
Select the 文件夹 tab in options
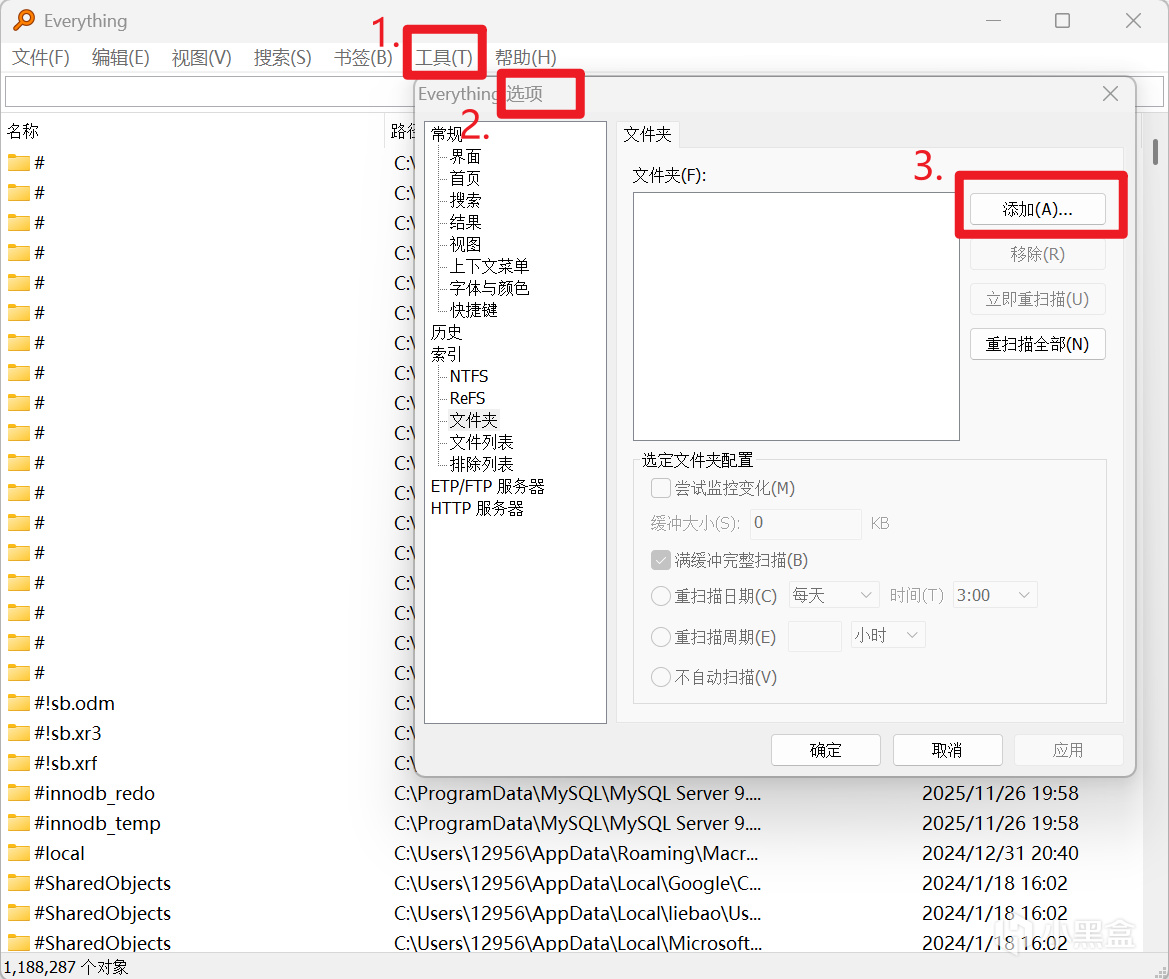(647, 134)
